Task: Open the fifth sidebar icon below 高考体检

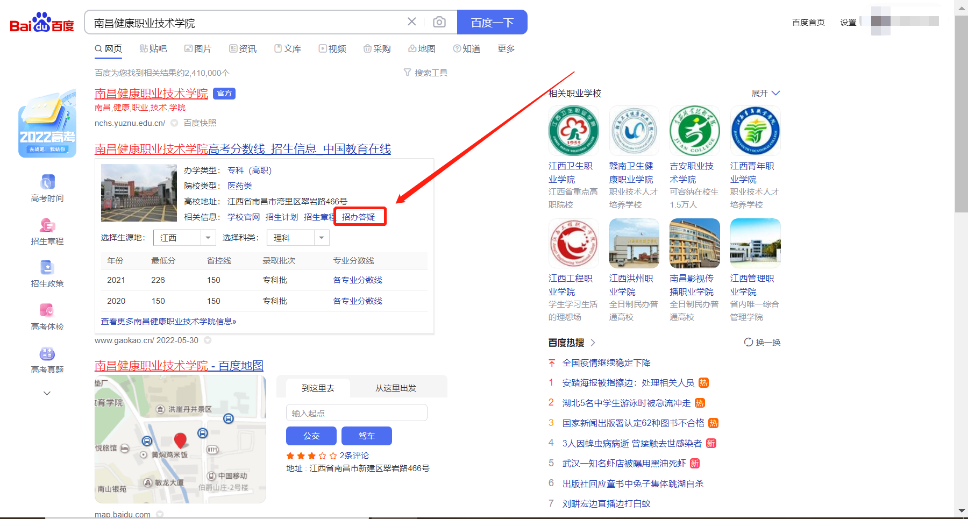Action: (x=47, y=360)
